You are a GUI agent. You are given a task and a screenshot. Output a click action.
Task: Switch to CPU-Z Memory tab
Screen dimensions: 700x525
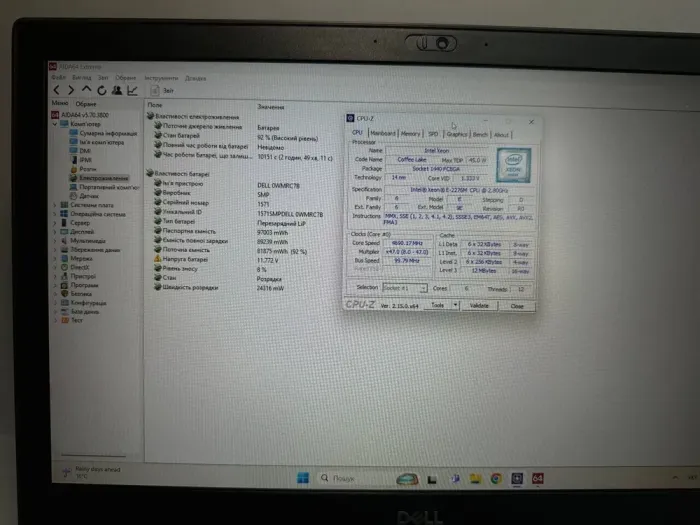pos(410,133)
